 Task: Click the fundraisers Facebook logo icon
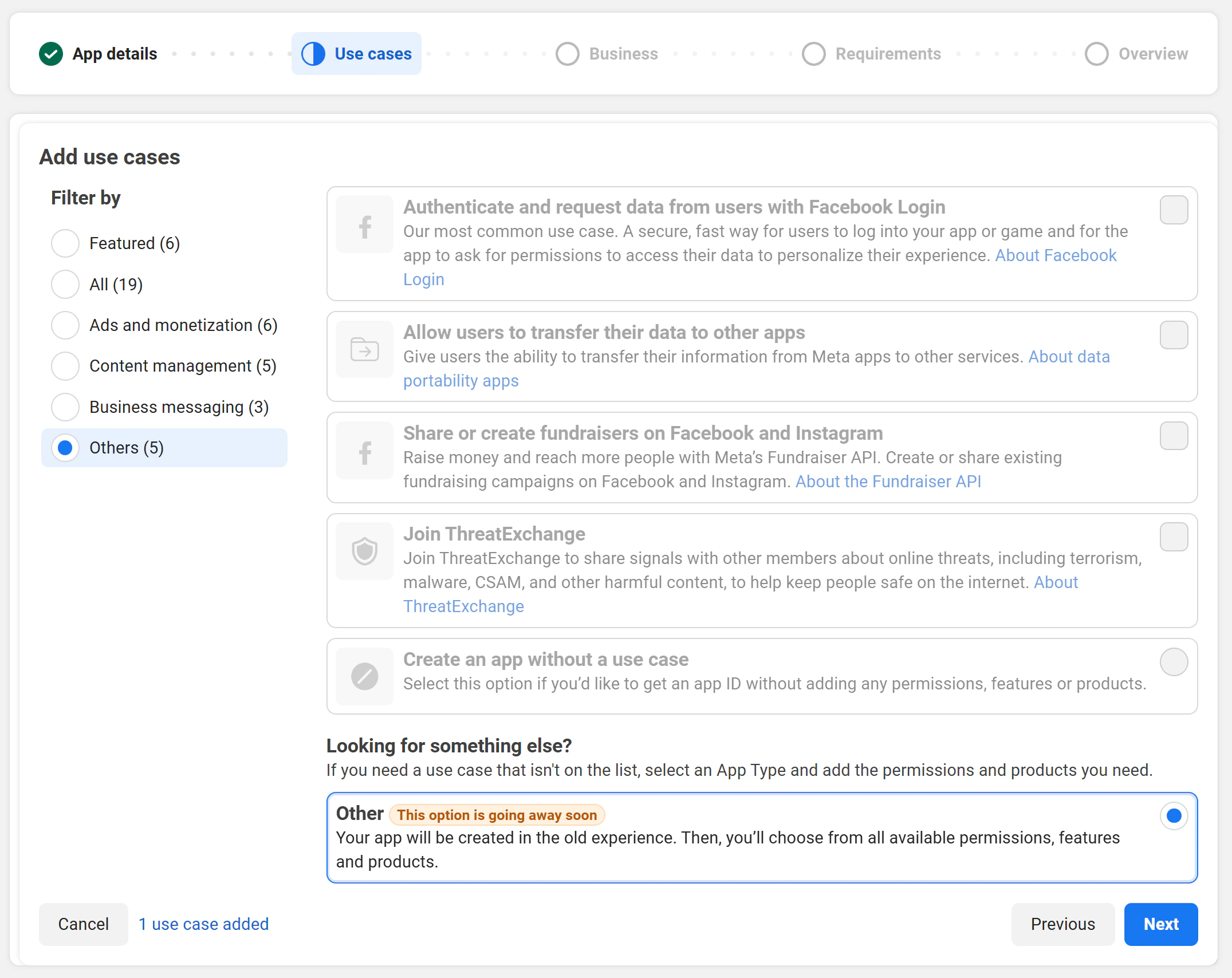[x=364, y=451]
